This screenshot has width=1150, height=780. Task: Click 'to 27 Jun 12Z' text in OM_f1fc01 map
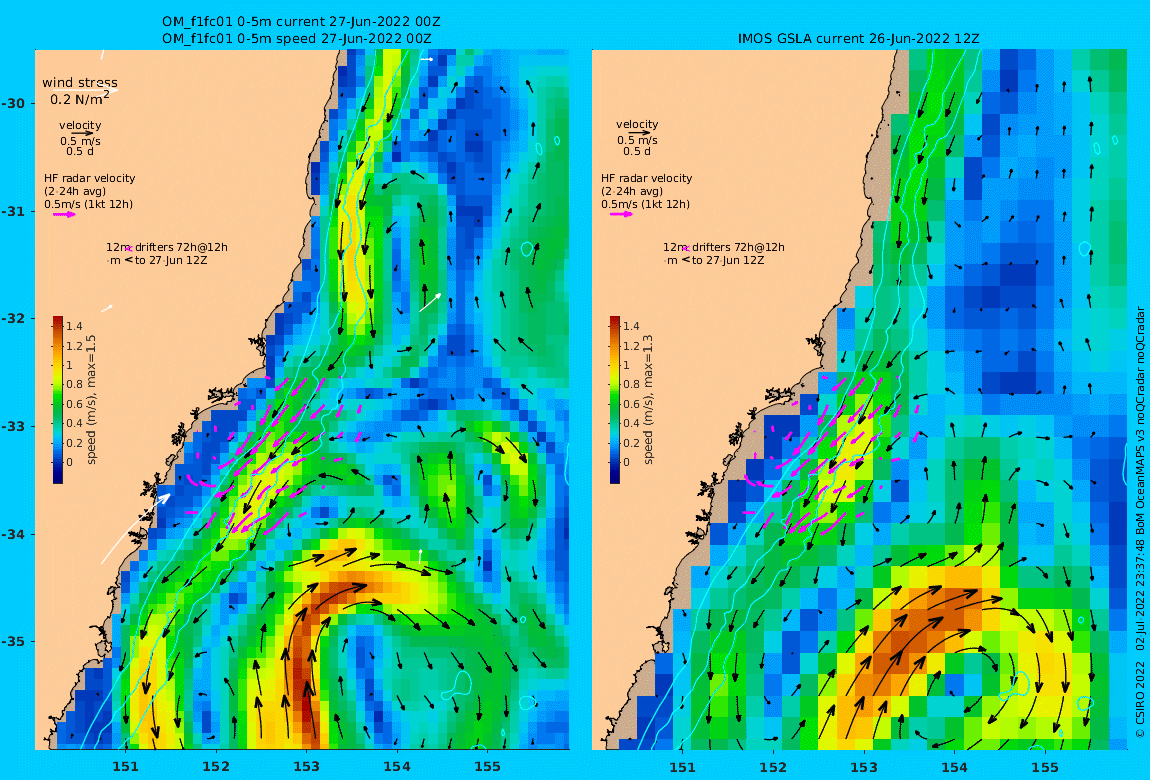coord(172,260)
